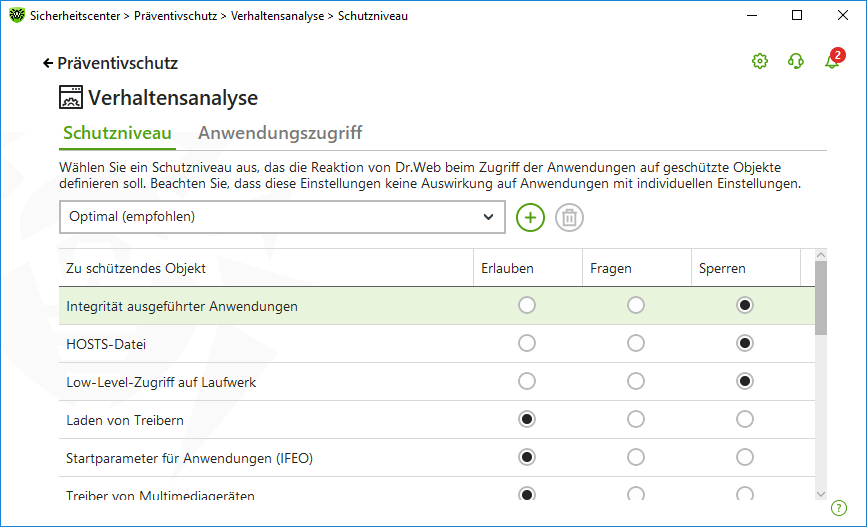This screenshot has width=867, height=527.
Task: Select the HOSTS-Datei row label
Action: [106, 345]
